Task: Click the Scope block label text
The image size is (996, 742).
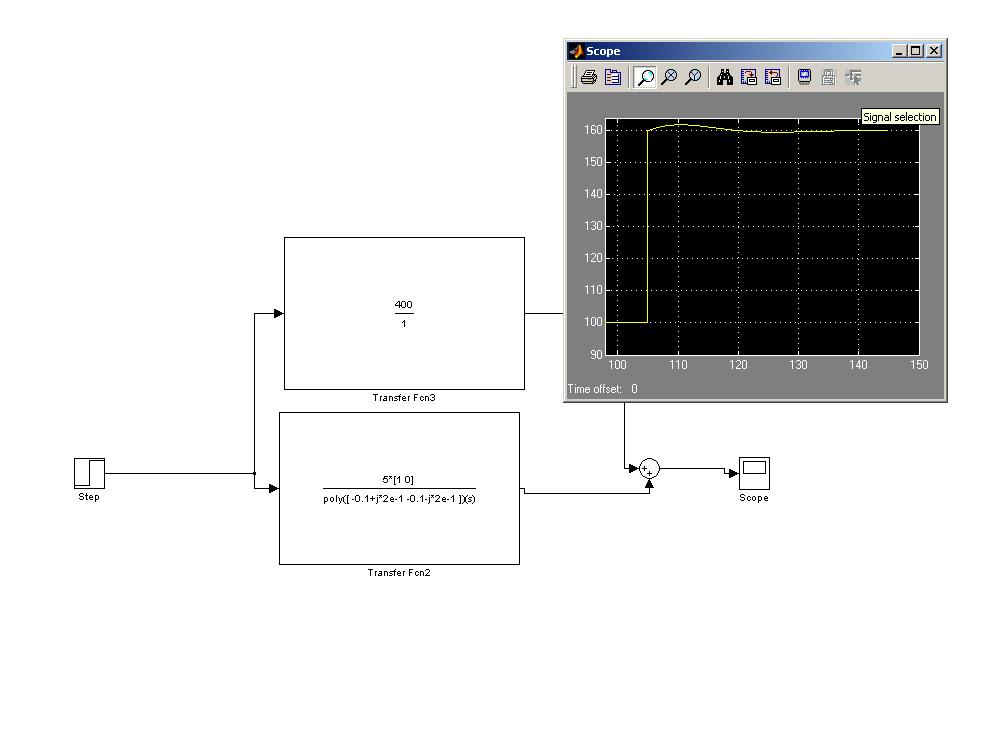Action: pyautogui.click(x=754, y=498)
